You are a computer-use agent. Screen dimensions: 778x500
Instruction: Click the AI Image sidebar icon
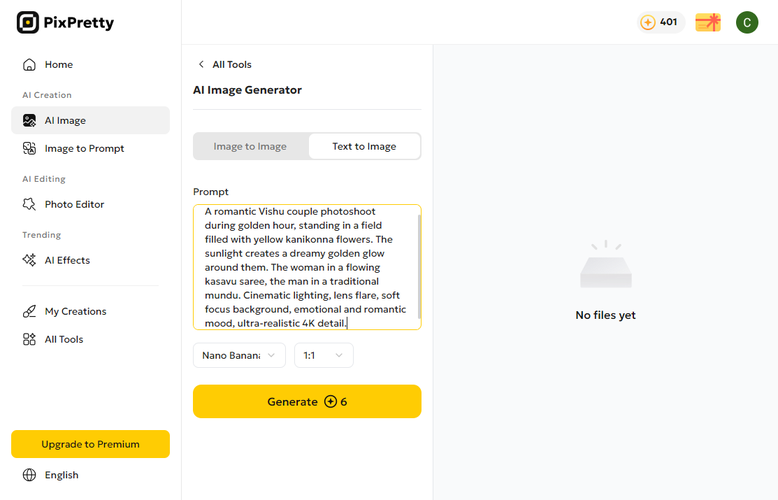click(29, 121)
